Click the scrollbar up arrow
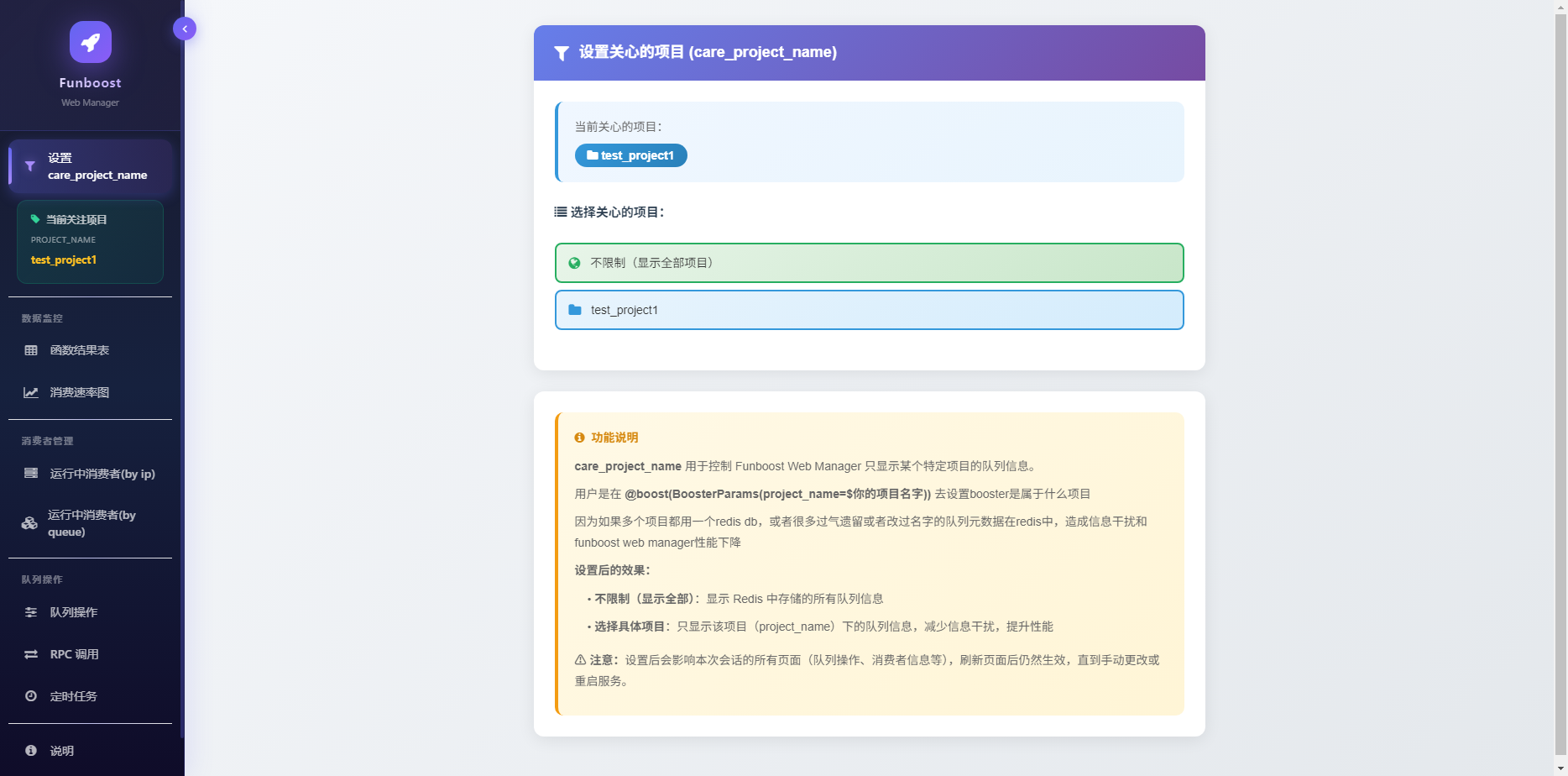This screenshot has height=776, width=1568. tap(1560, 6)
